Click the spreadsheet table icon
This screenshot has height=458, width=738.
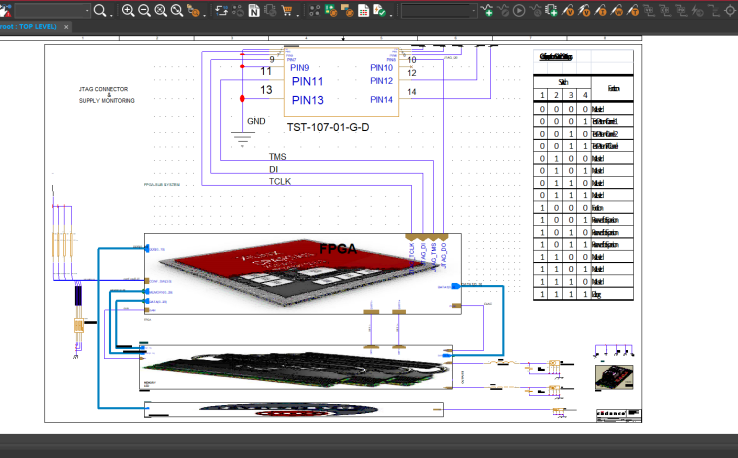click(363, 10)
